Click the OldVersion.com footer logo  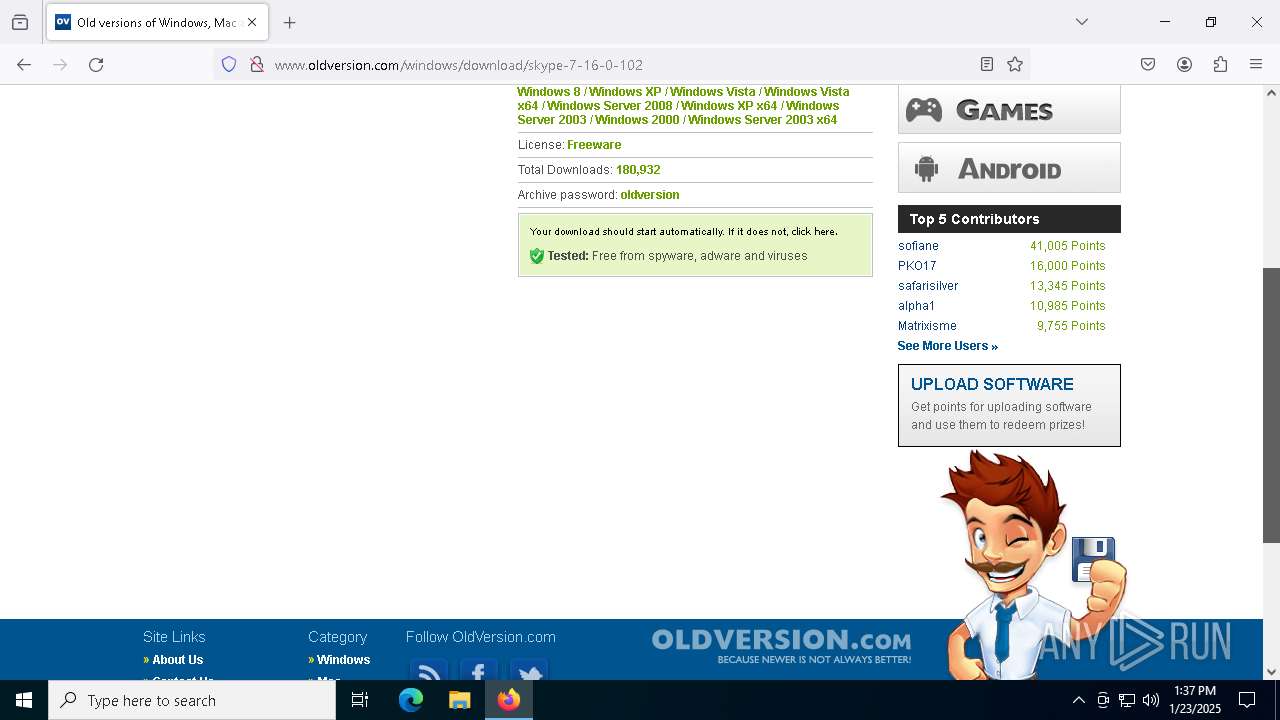pos(781,645)
